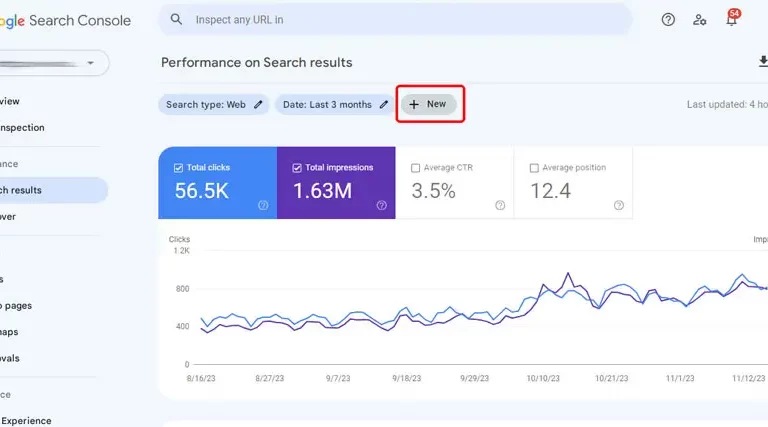Image resolution: width=768 pixels, height=427 pixels.
Task: Open the Help question mark icon
Action: coord(669,19)
